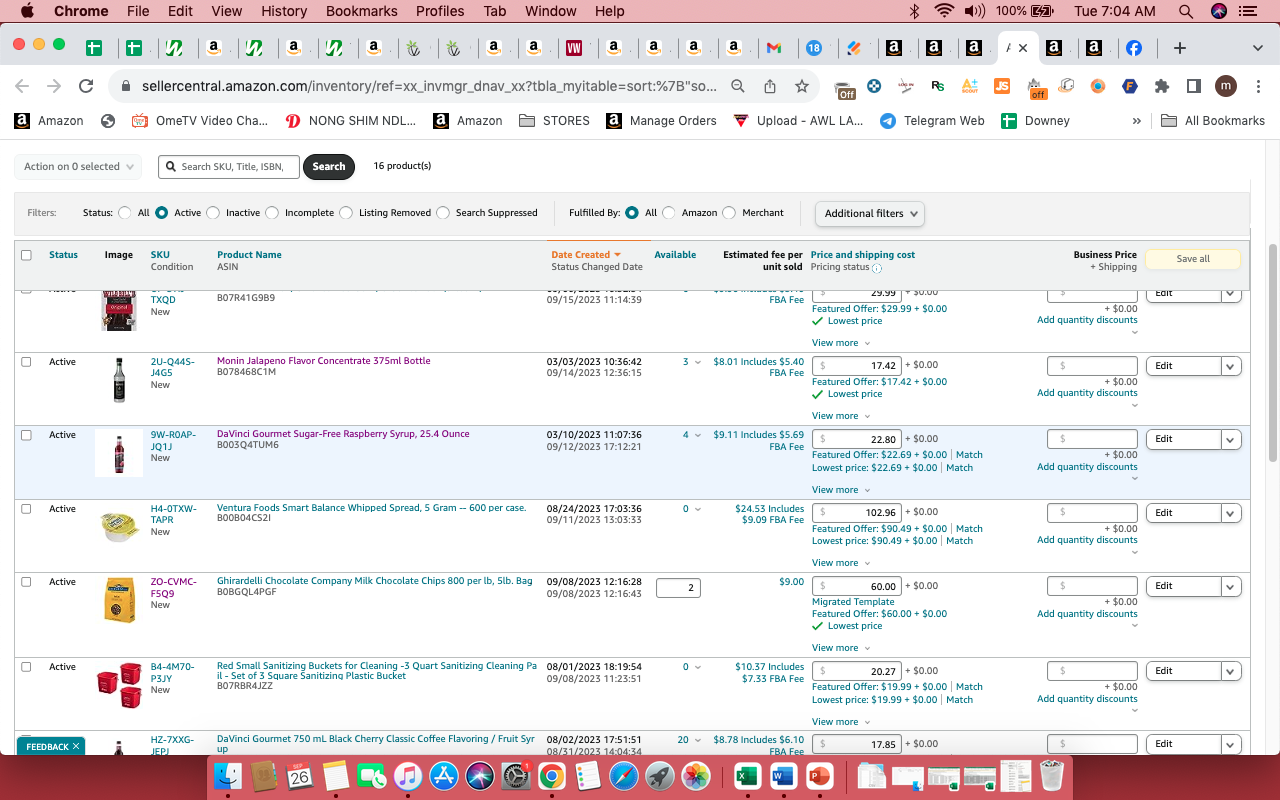Image resolution: width=1280 pixels, height=800 pixels.
Task: Open the Additional filters dropdown
Action: [x=870, y=213]
